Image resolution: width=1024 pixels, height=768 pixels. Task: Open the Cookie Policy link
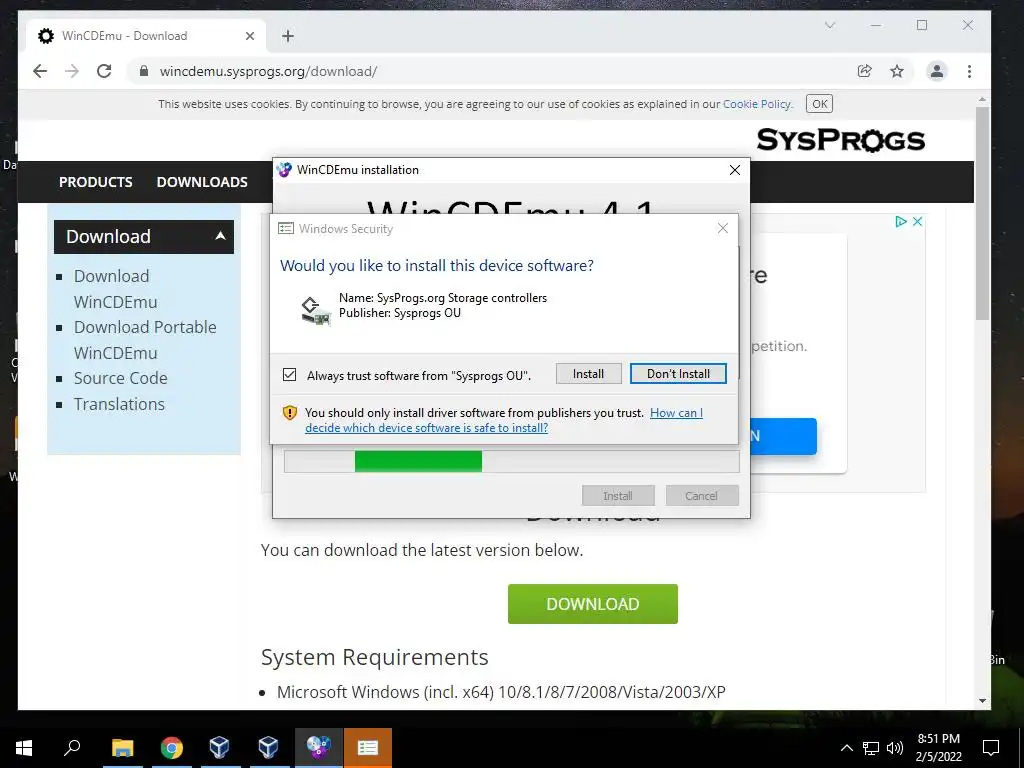756,104
